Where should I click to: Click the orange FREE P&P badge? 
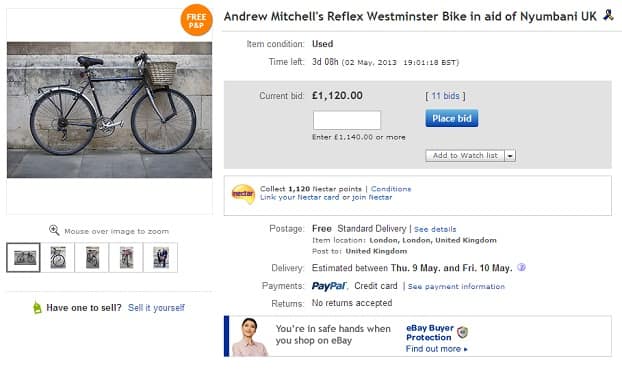196,20
